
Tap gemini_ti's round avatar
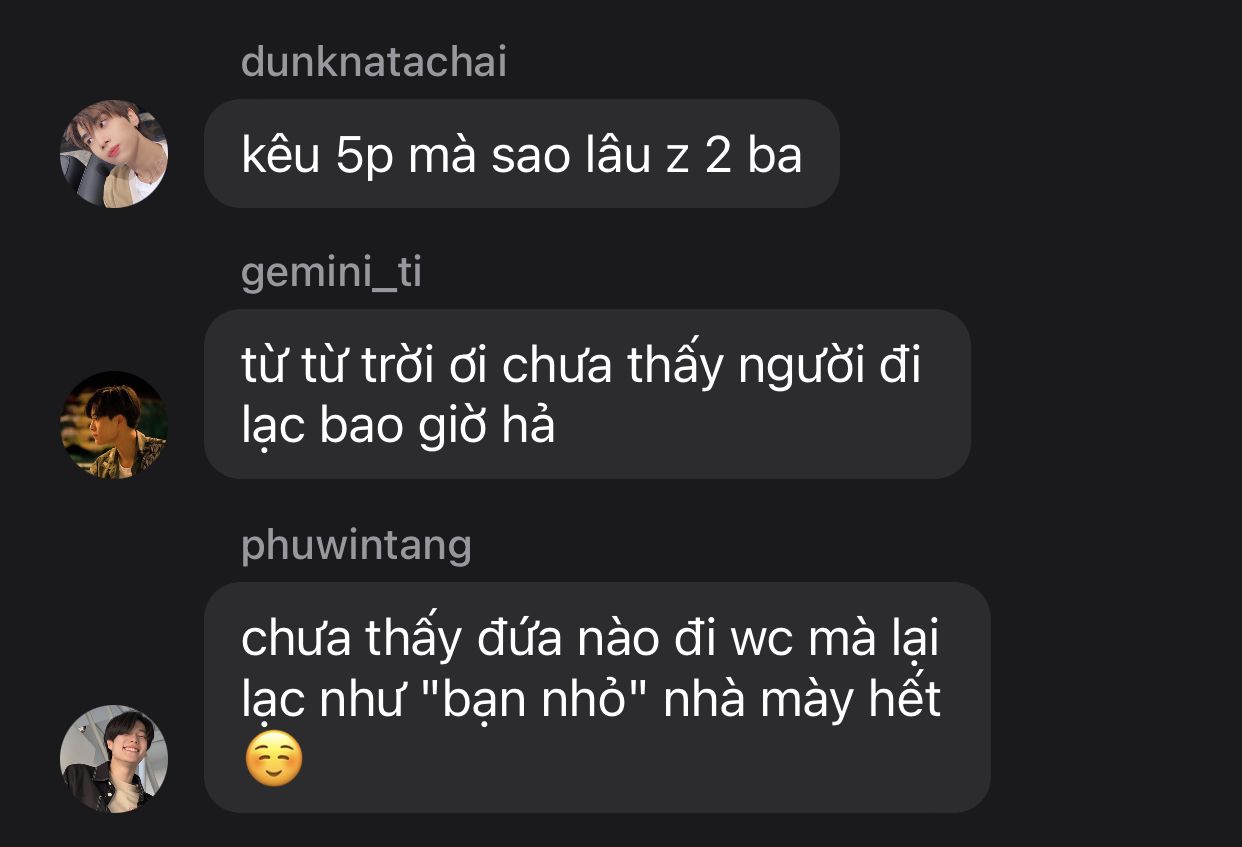click(x=114, y=425)
